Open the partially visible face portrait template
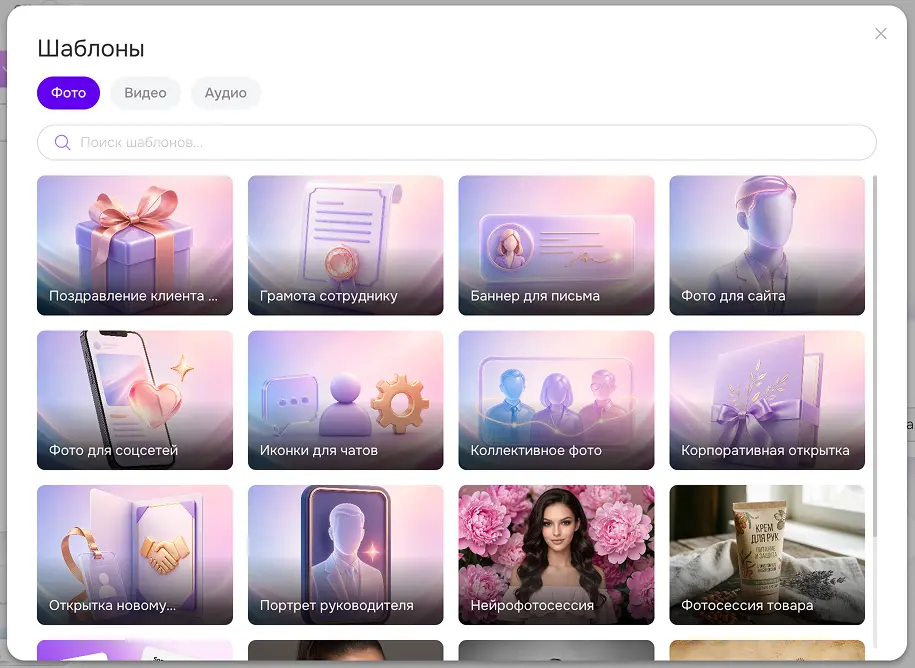Viewport: 915px width, 668px height. (x=345, y=650)
